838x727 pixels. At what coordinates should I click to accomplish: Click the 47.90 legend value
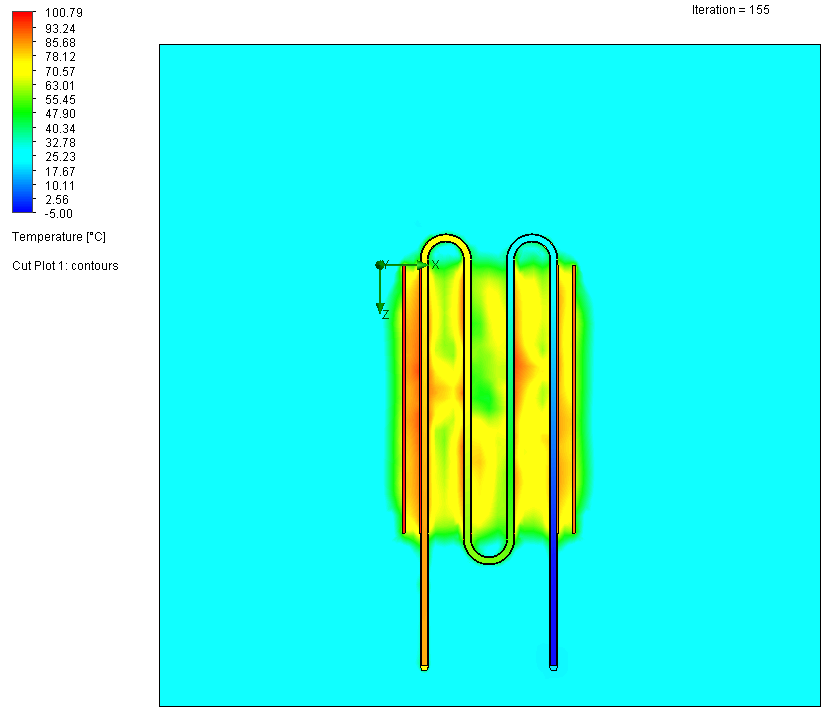(x=60, y=114)
